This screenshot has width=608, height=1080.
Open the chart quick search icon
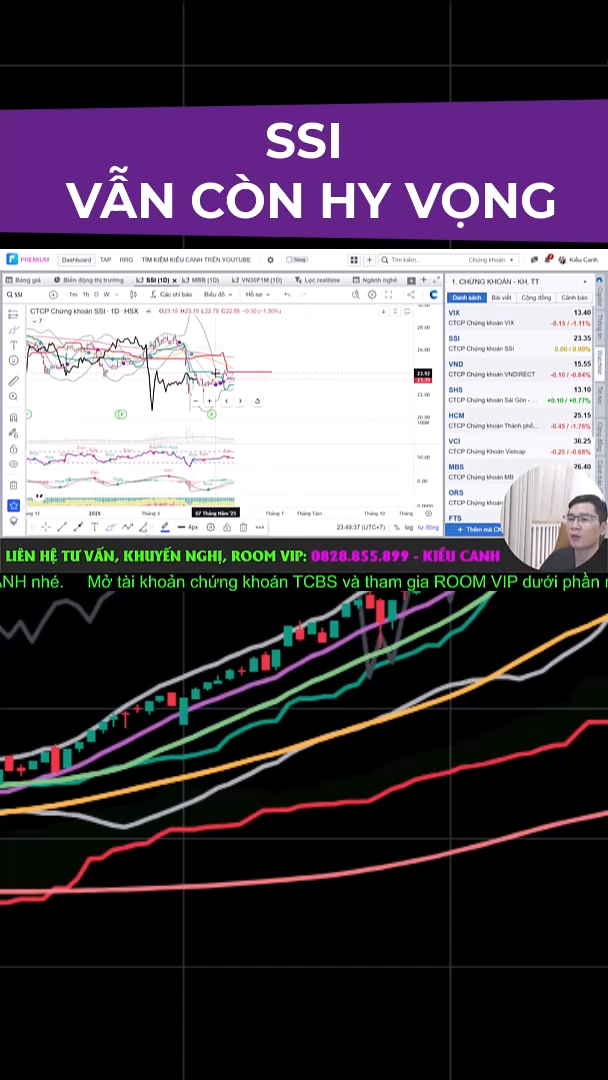pos(356,295)
